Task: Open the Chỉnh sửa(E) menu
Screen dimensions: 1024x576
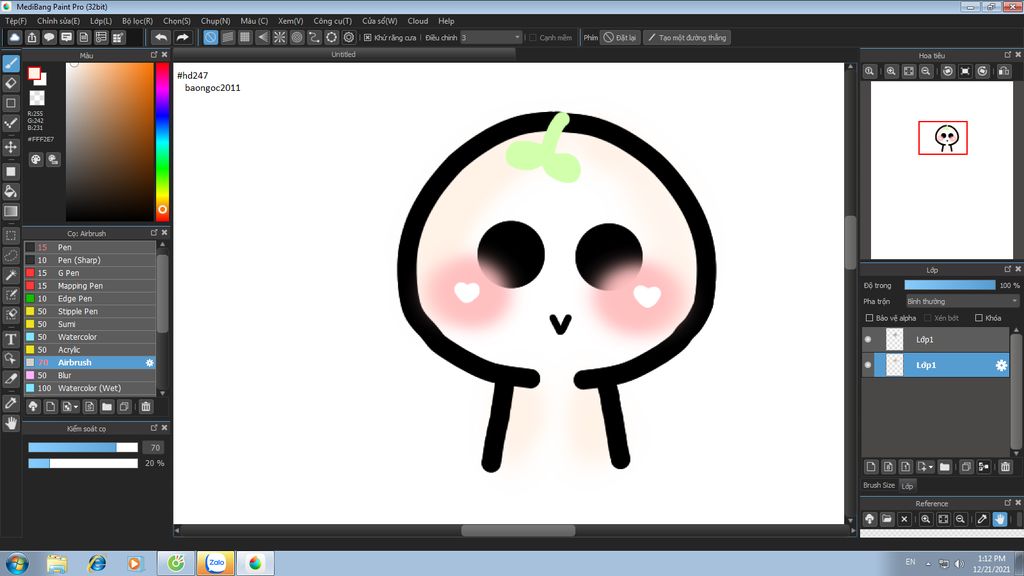Action: click(58, 21)
